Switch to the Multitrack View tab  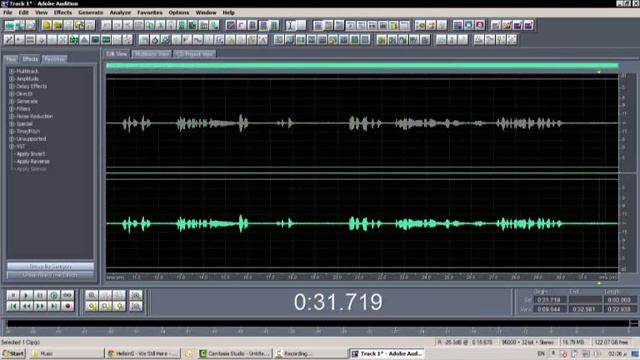pos(151,54)
